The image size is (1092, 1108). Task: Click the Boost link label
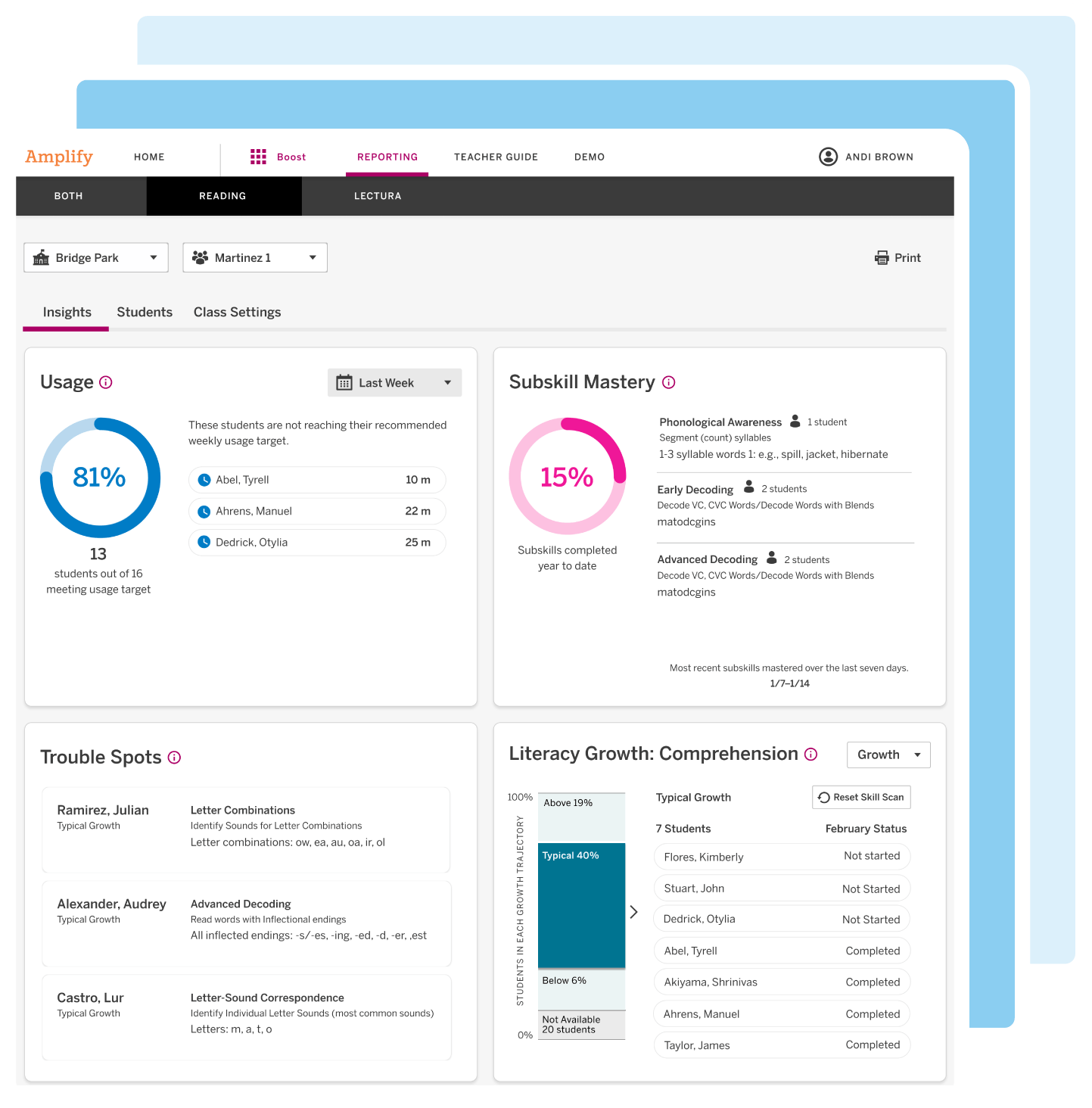[x=291, y=157]
